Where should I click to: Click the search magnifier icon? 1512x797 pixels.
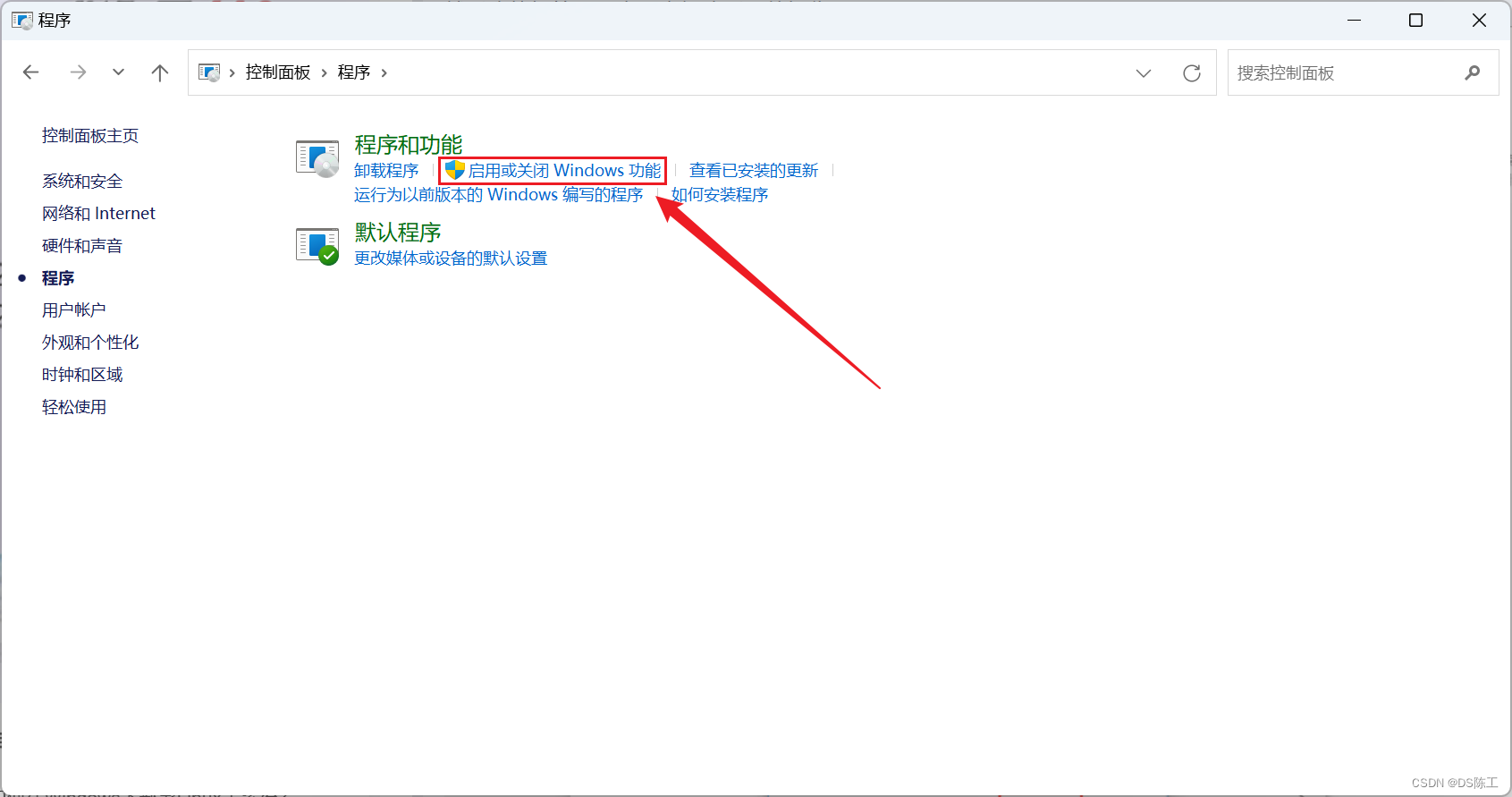1473,72
